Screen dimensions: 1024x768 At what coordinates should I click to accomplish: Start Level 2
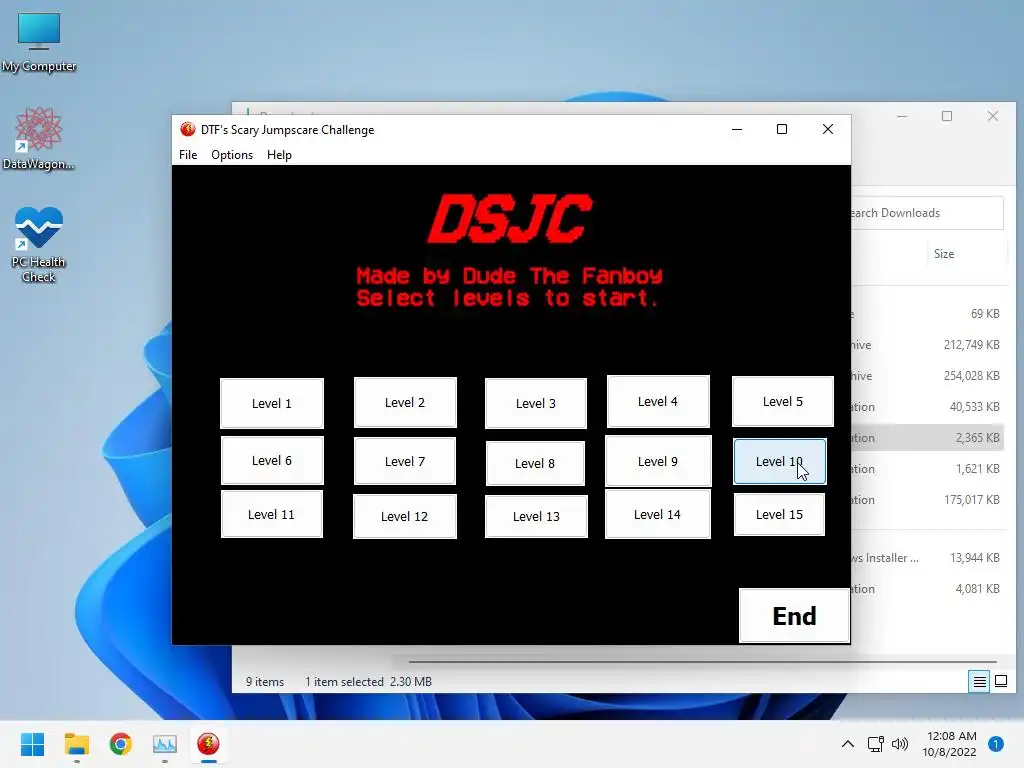[x=405, y=402]
